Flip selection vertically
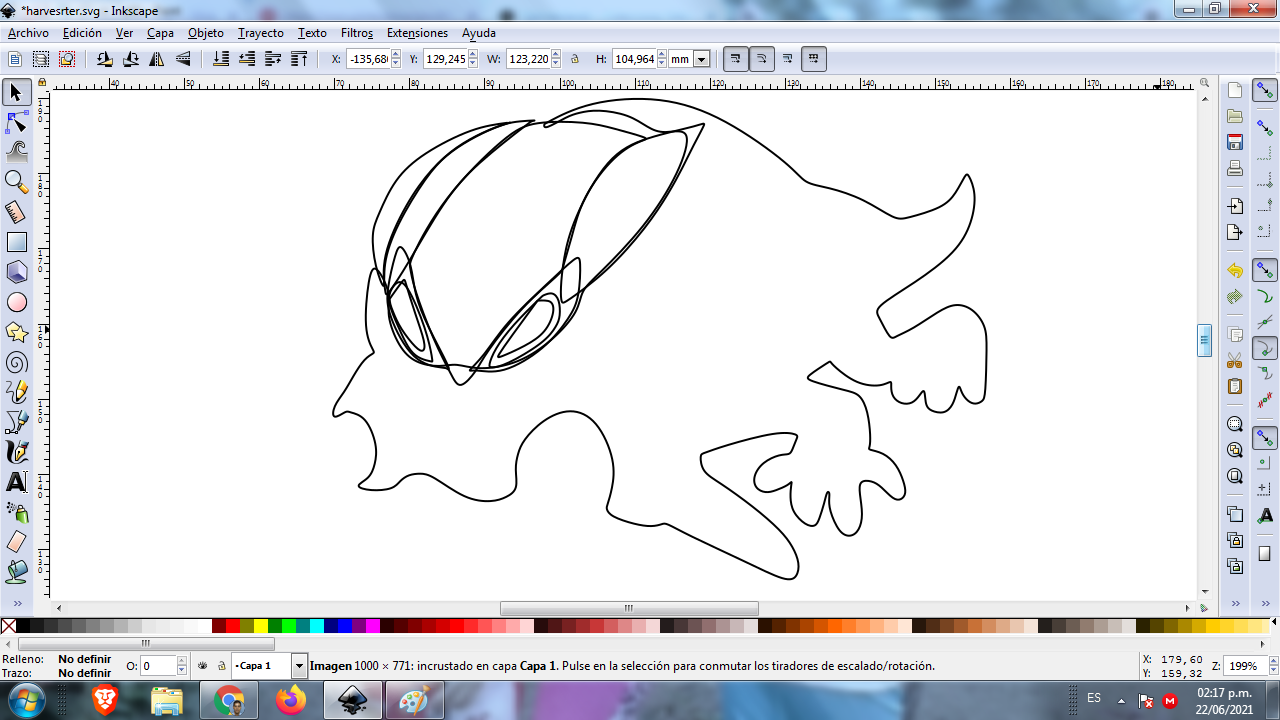 pyautogui.click(x=183, y=59)
